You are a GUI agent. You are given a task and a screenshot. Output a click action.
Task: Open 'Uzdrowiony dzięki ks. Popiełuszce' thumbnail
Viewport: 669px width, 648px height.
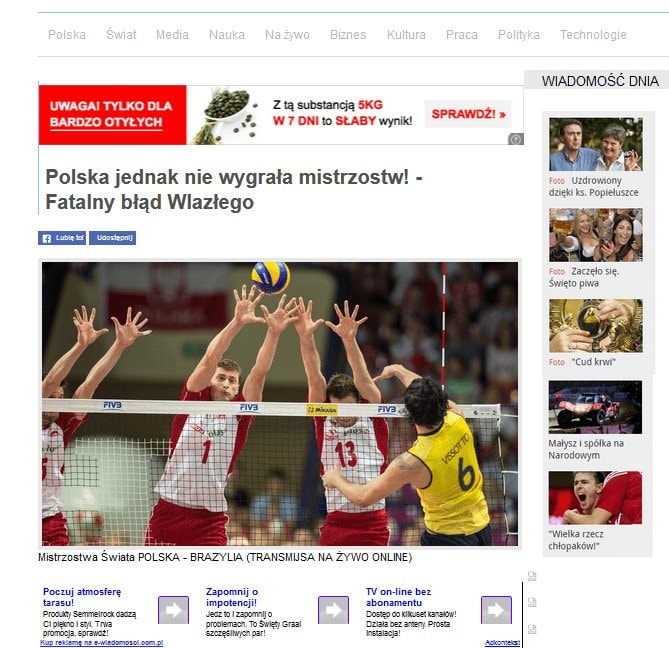[x=595, y=145]
